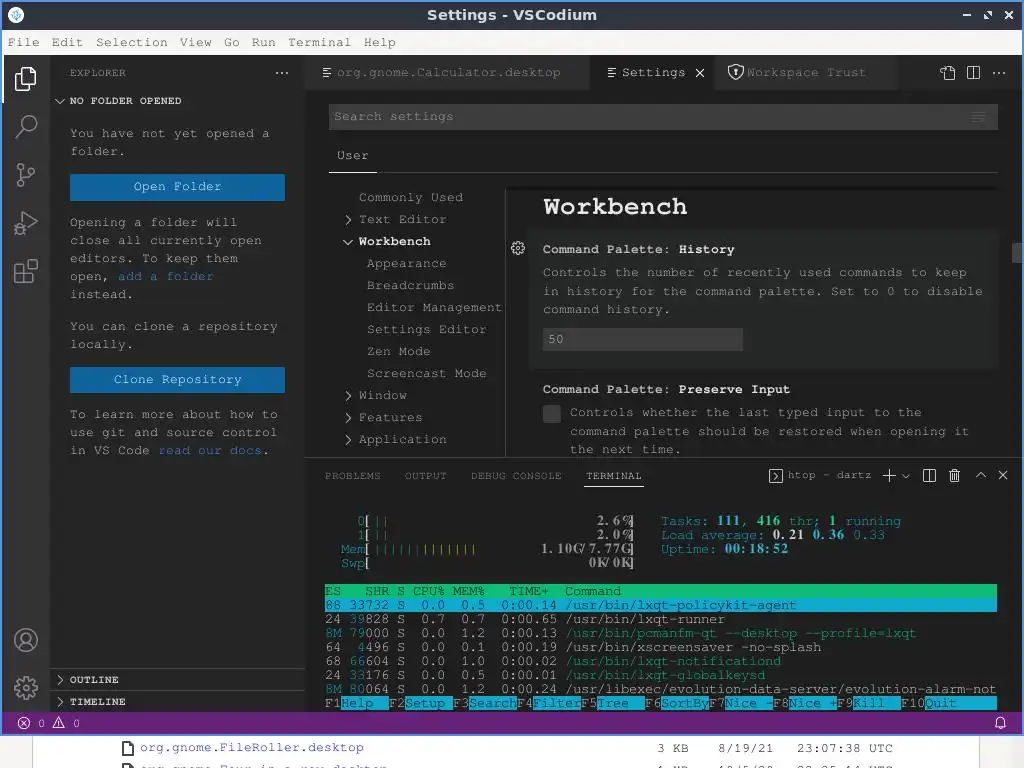The width and height of the screenshot is (1024, 768).
Task: Expand the Application settings group
Action: 348,440
